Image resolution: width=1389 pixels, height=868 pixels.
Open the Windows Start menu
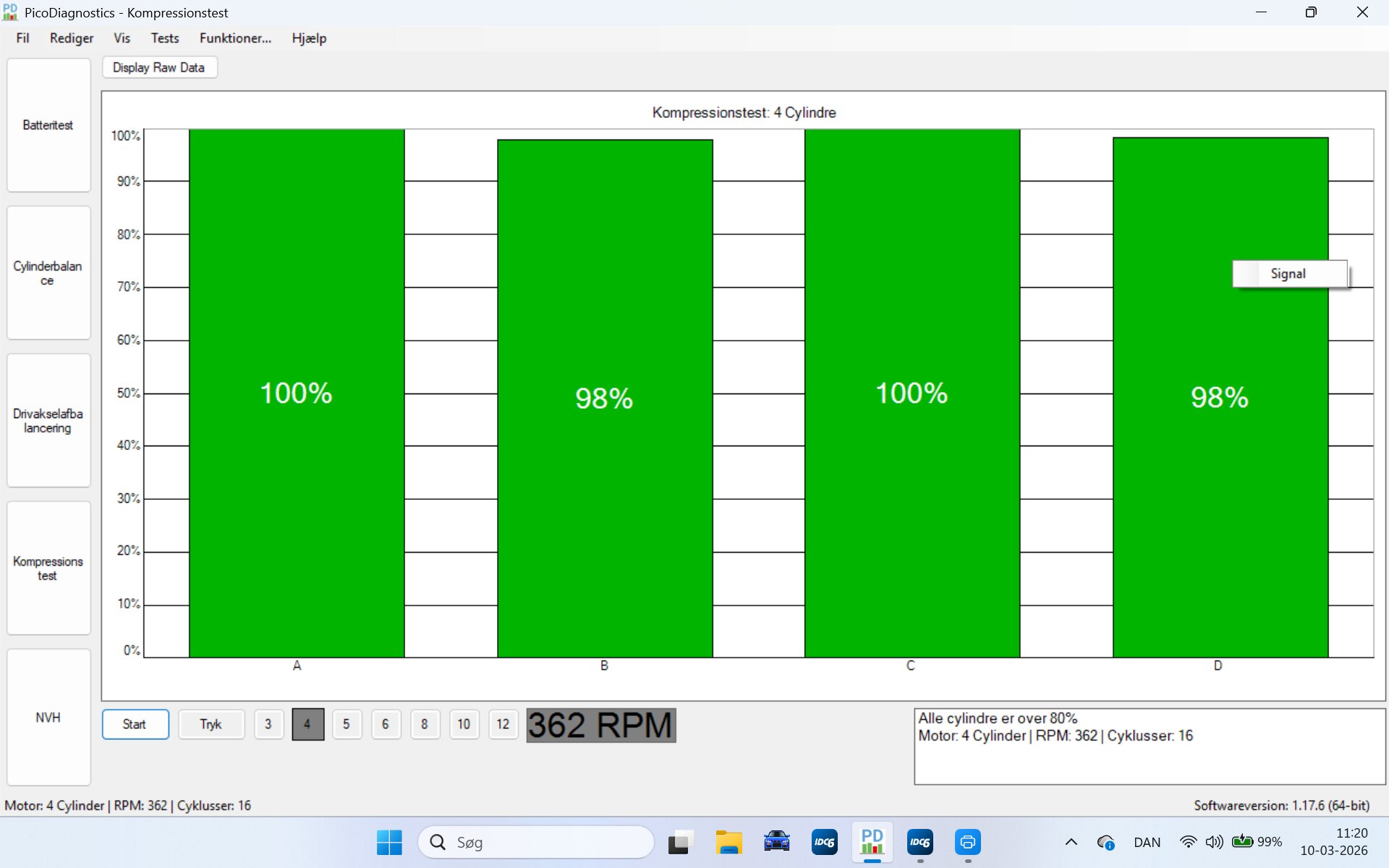coord(389,842)
